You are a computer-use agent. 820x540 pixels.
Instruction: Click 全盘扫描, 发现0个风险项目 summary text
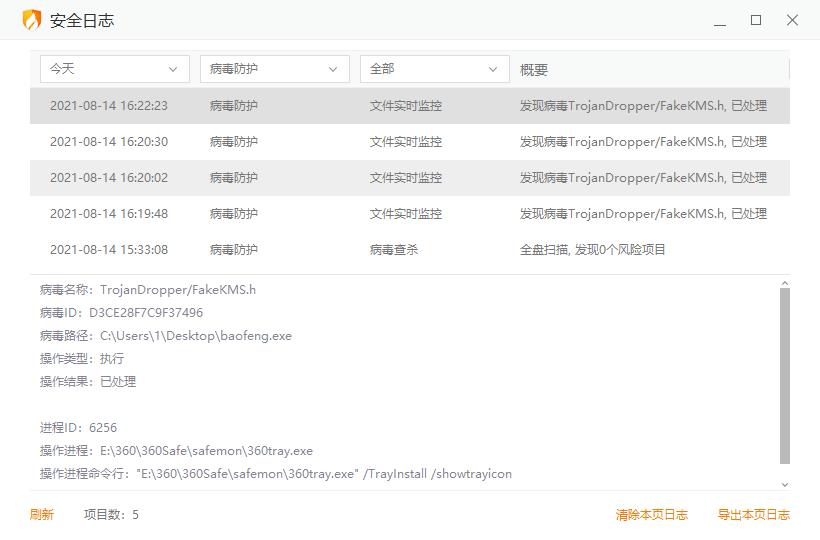click(x=592, y=250)
